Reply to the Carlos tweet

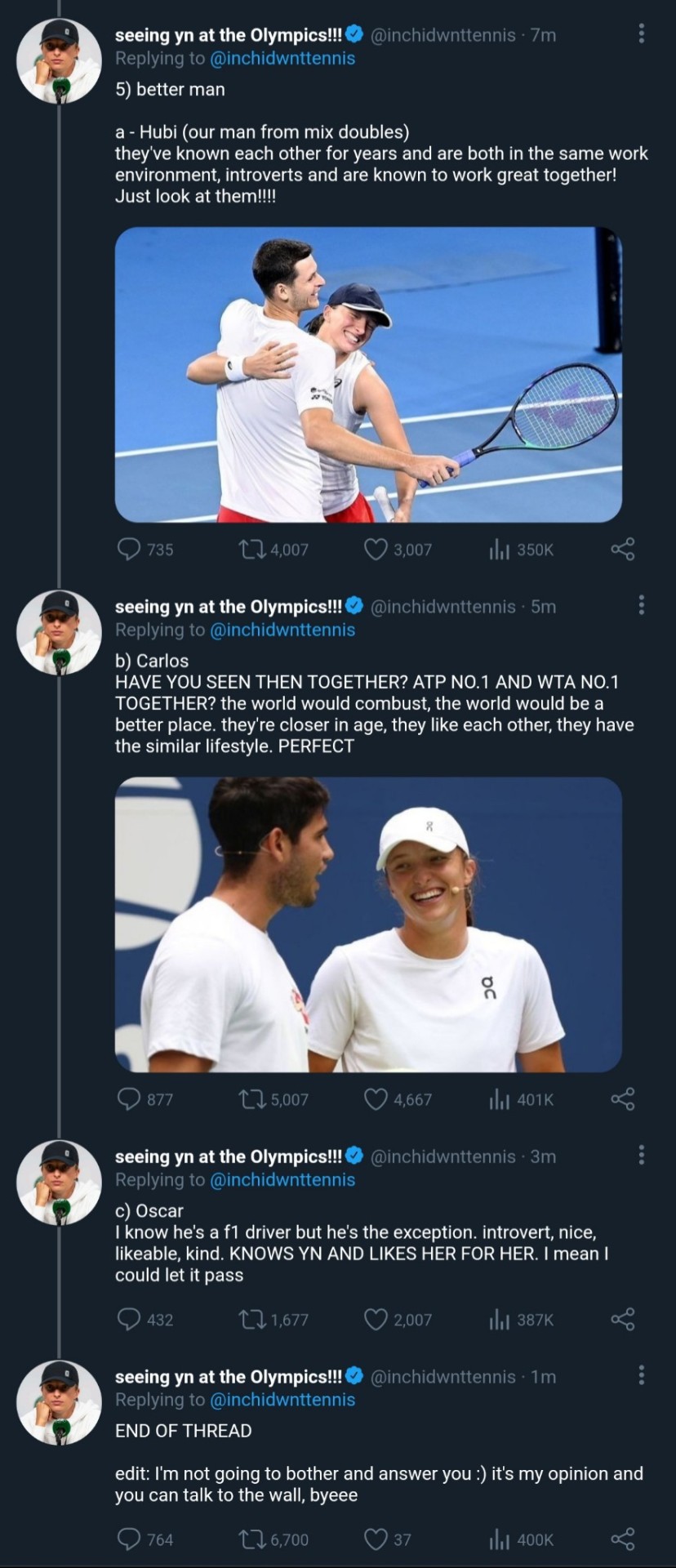[129, 1098]
